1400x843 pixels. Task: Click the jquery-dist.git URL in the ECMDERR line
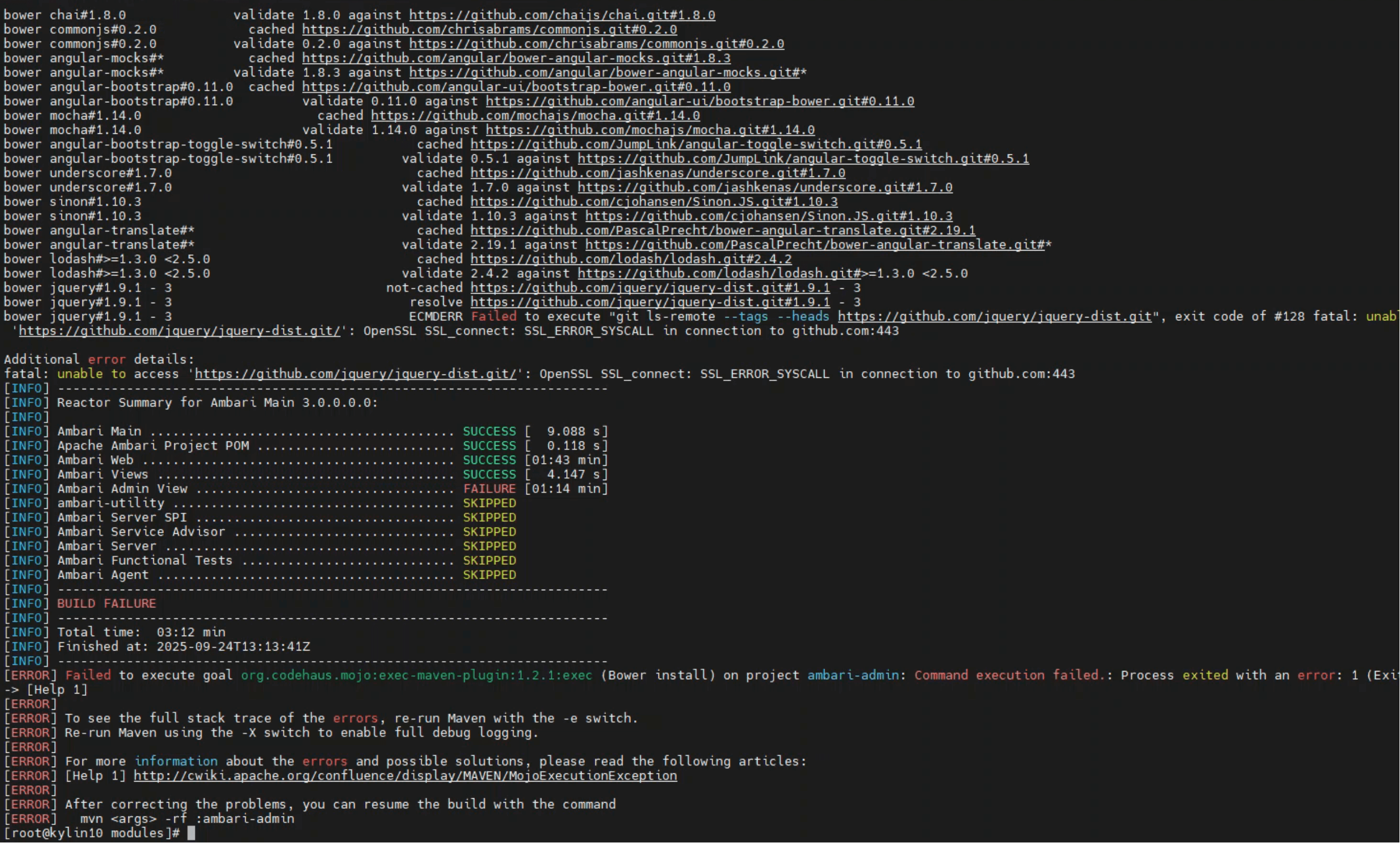tap(994, 316)
